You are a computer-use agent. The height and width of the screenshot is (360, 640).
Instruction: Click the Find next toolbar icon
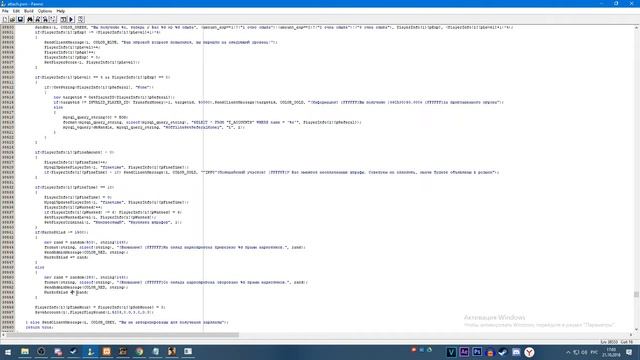38,19
